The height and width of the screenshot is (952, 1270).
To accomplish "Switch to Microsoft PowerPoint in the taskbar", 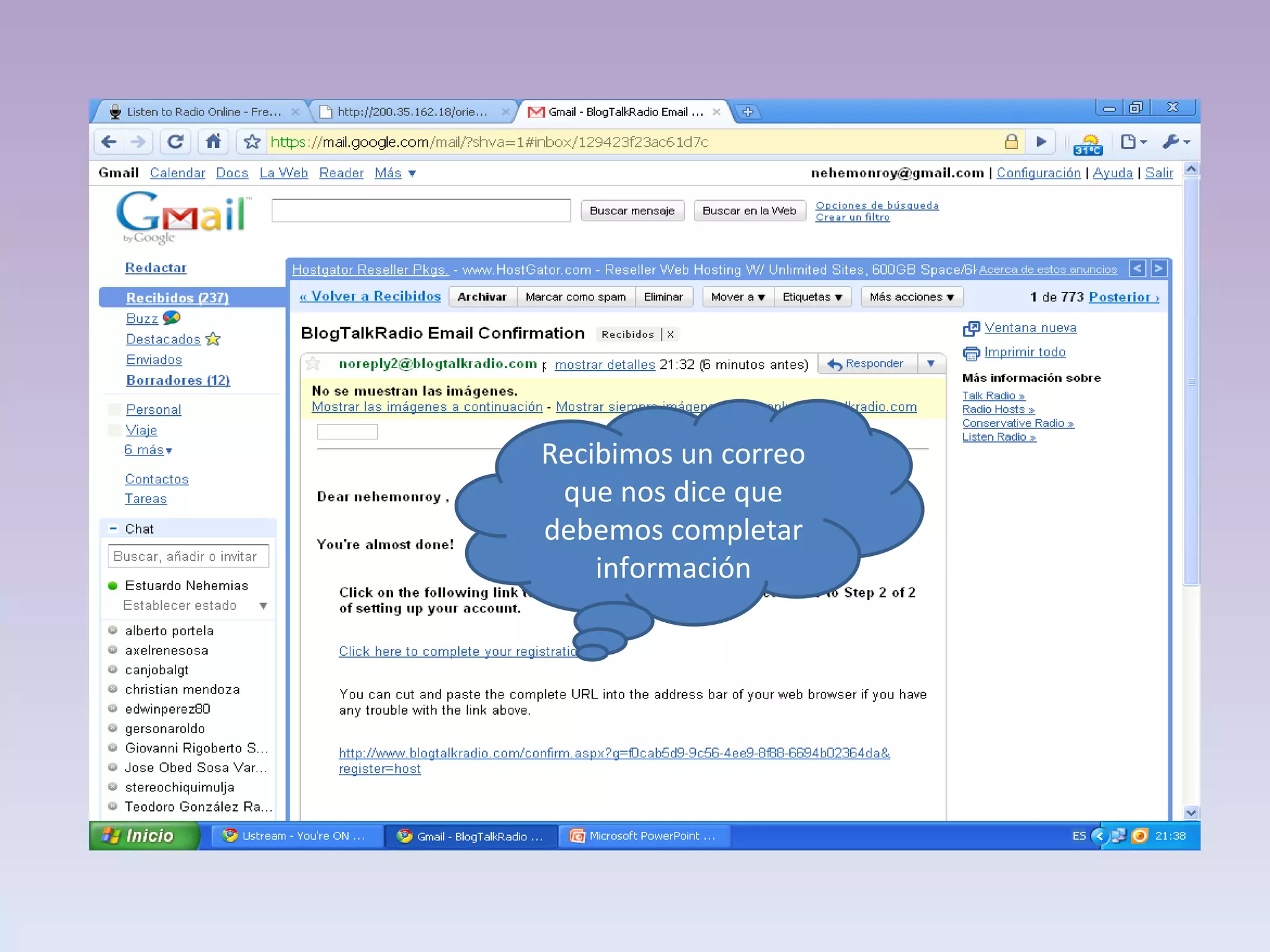I will [646, 835].
